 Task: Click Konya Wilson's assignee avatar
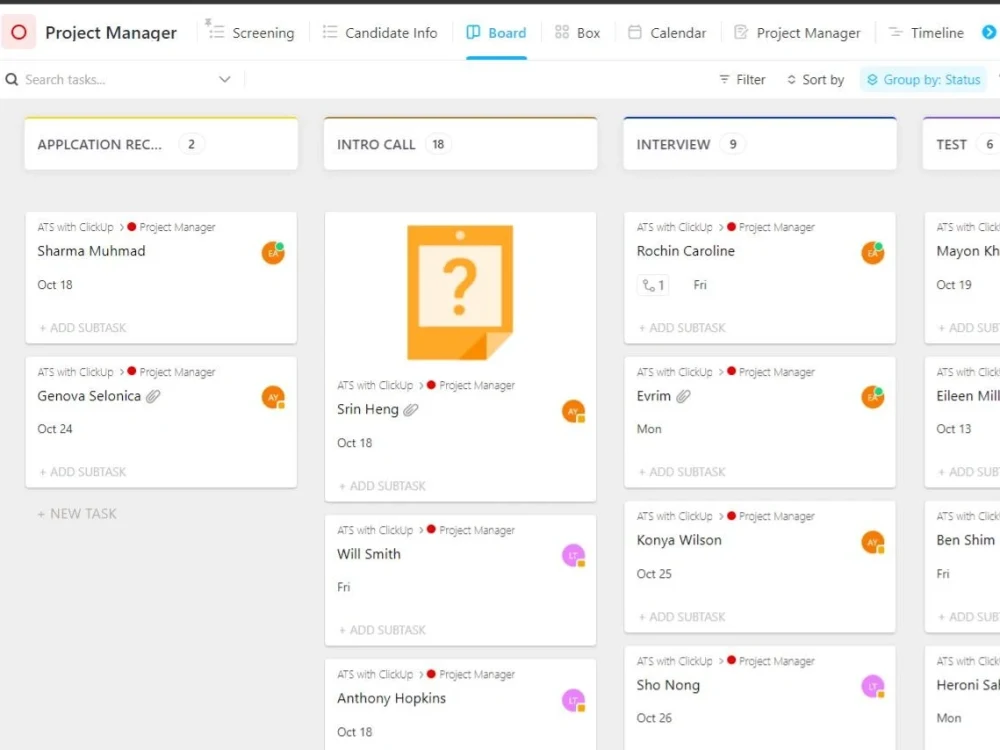(x=872, y=542)
